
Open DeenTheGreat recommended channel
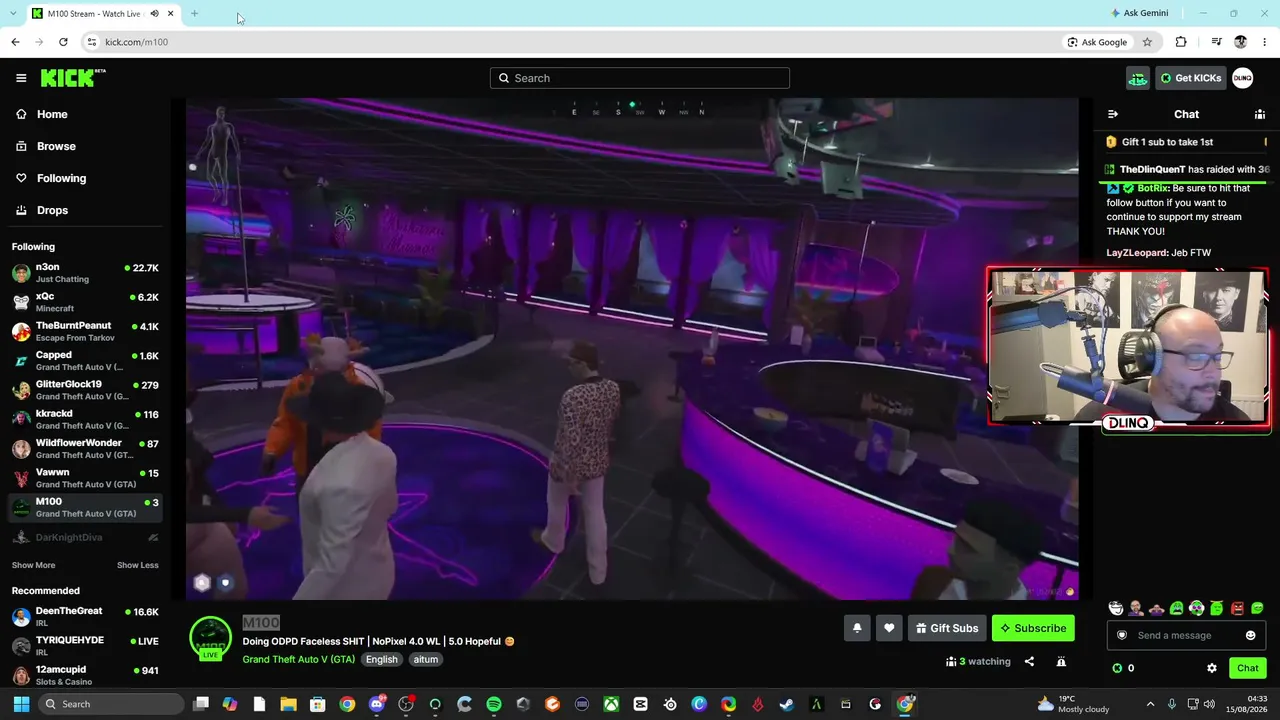click(x=85, y=616)
